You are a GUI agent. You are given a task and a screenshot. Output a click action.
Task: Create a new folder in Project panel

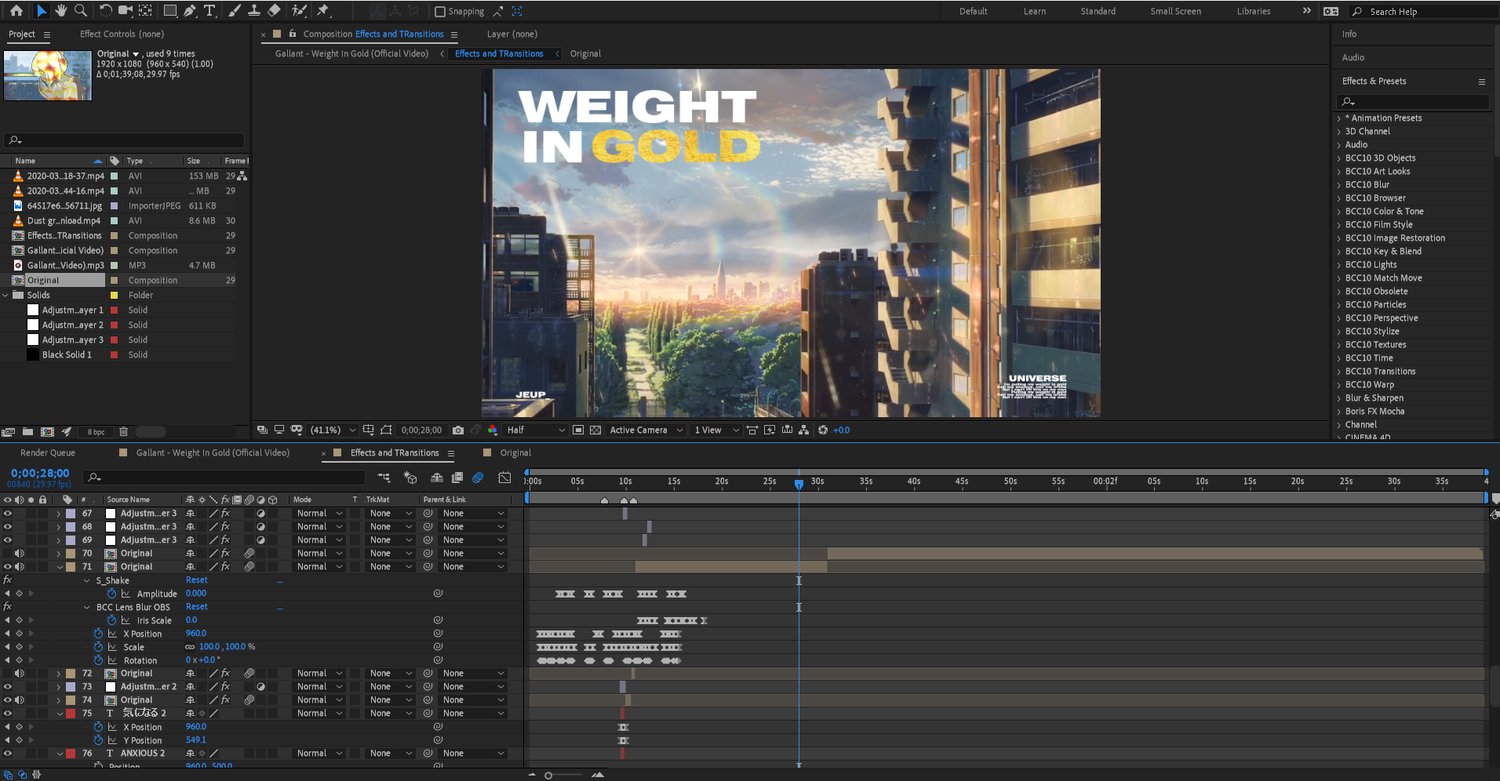28,432
